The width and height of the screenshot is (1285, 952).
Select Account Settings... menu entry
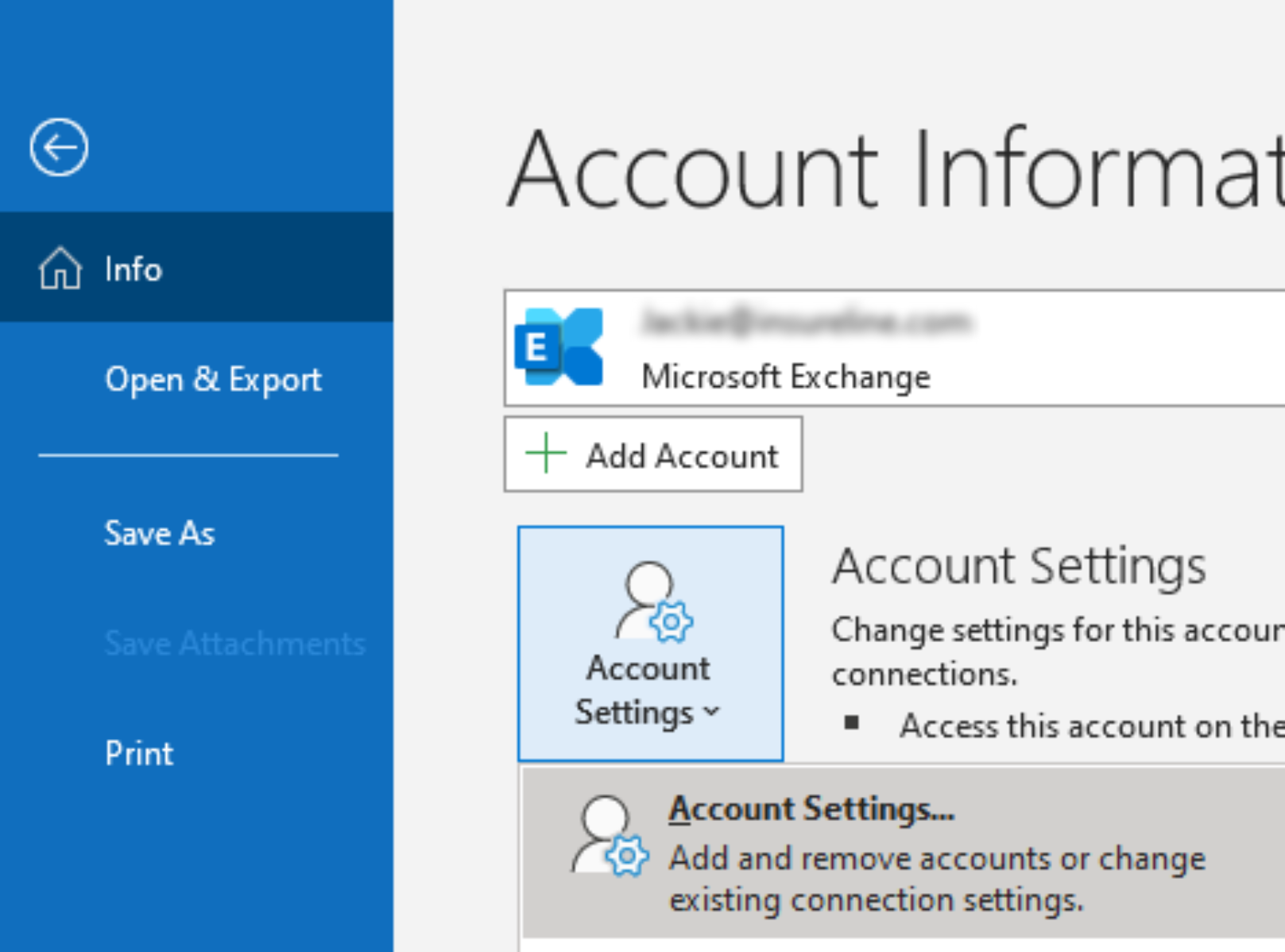(x=903, y=853)
